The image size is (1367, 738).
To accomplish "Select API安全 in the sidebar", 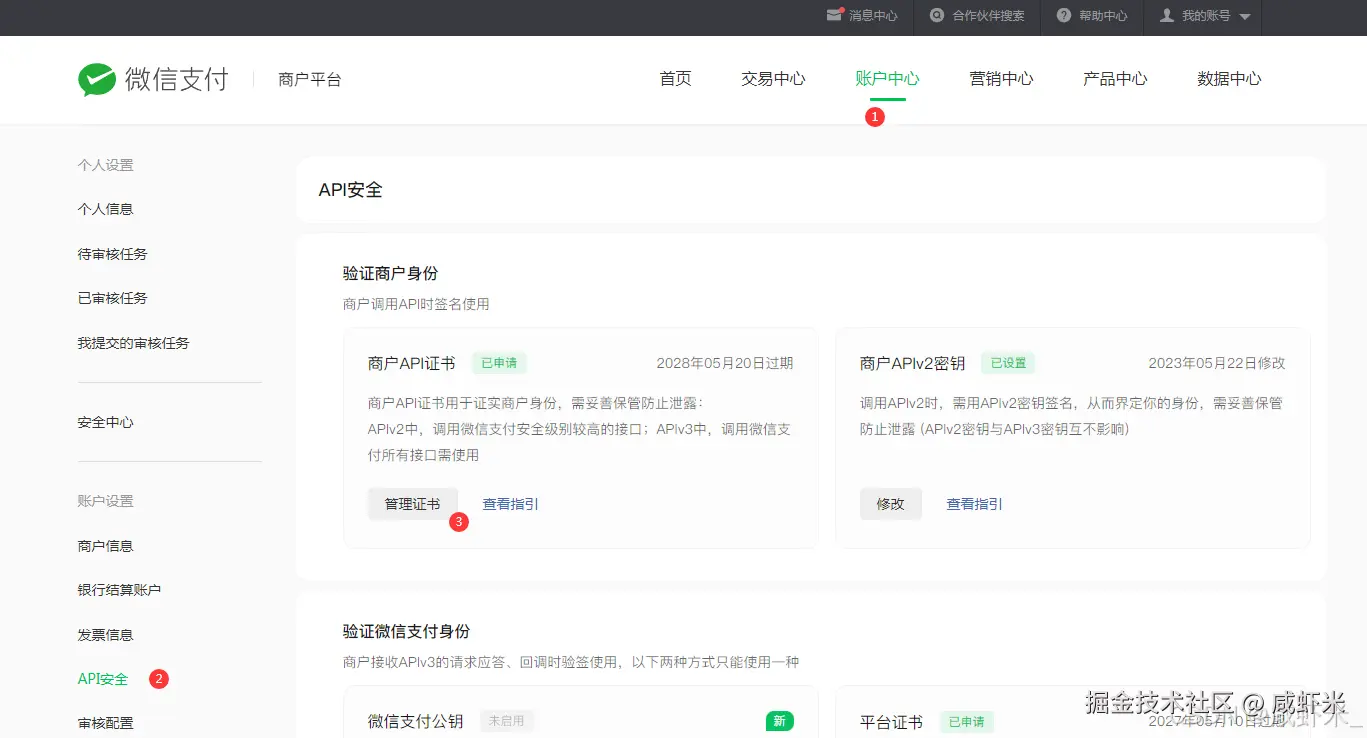I will [x=103, y=679].
